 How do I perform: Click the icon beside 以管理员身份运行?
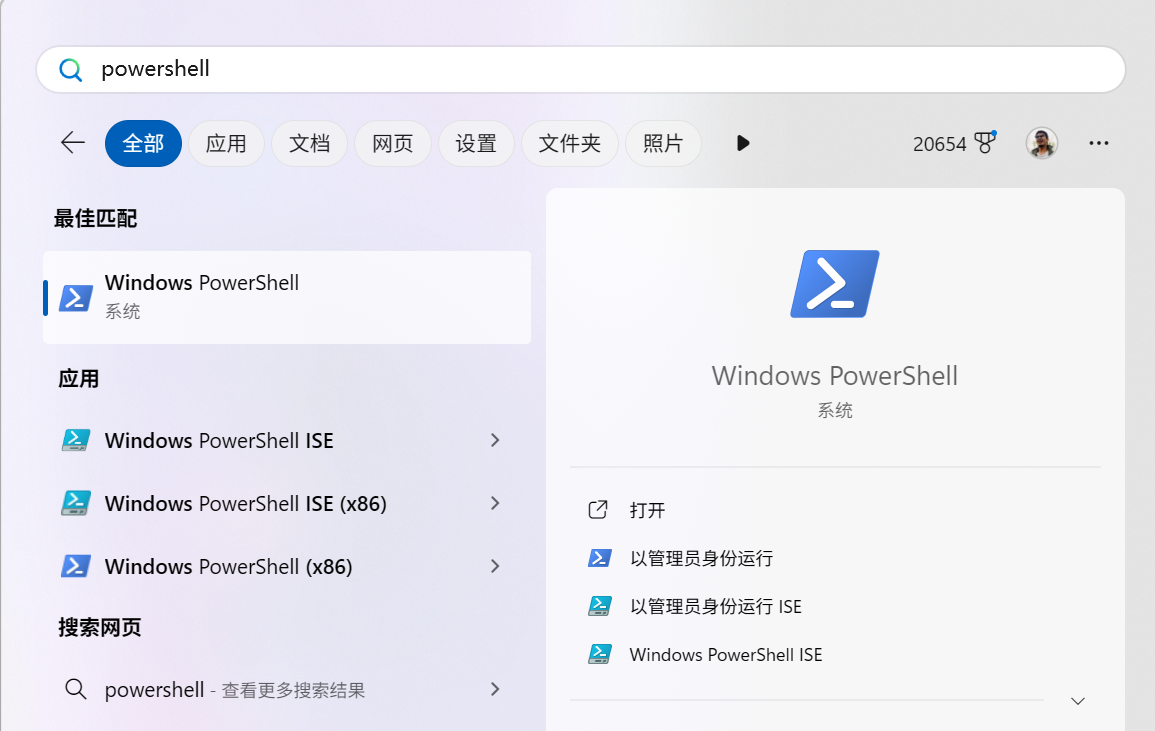[x=600, y=558]
